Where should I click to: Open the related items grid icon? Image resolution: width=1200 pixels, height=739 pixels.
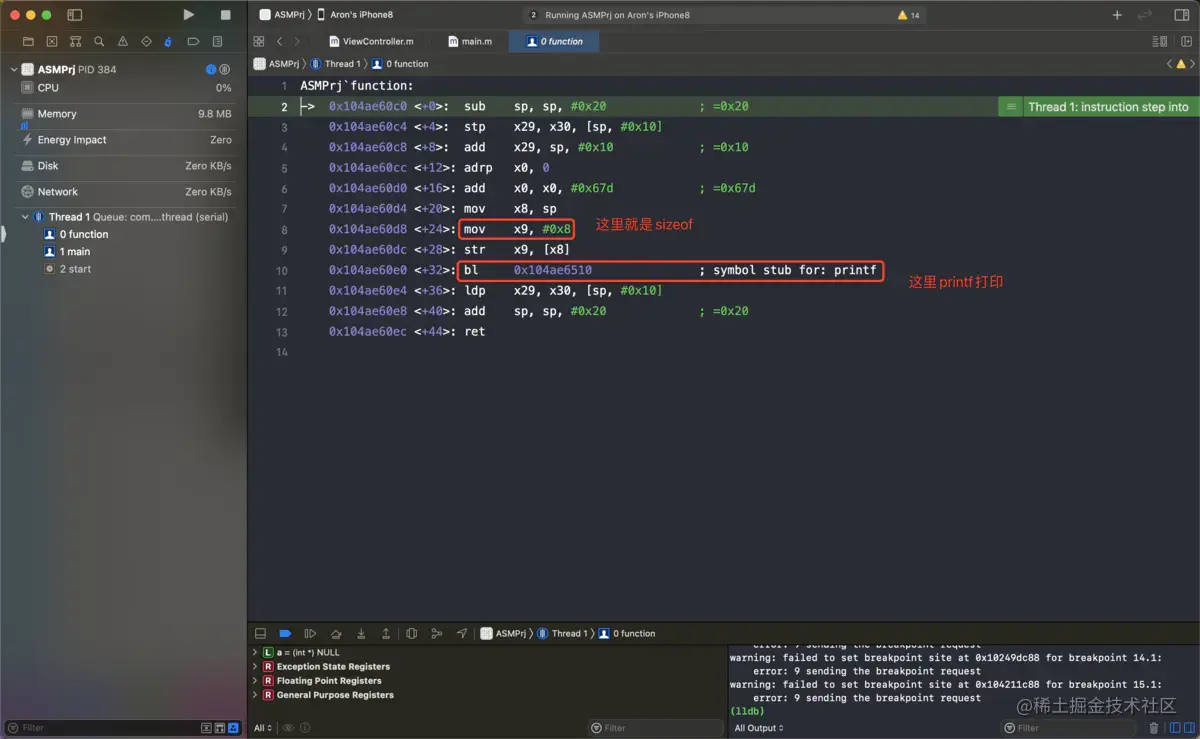259,42
